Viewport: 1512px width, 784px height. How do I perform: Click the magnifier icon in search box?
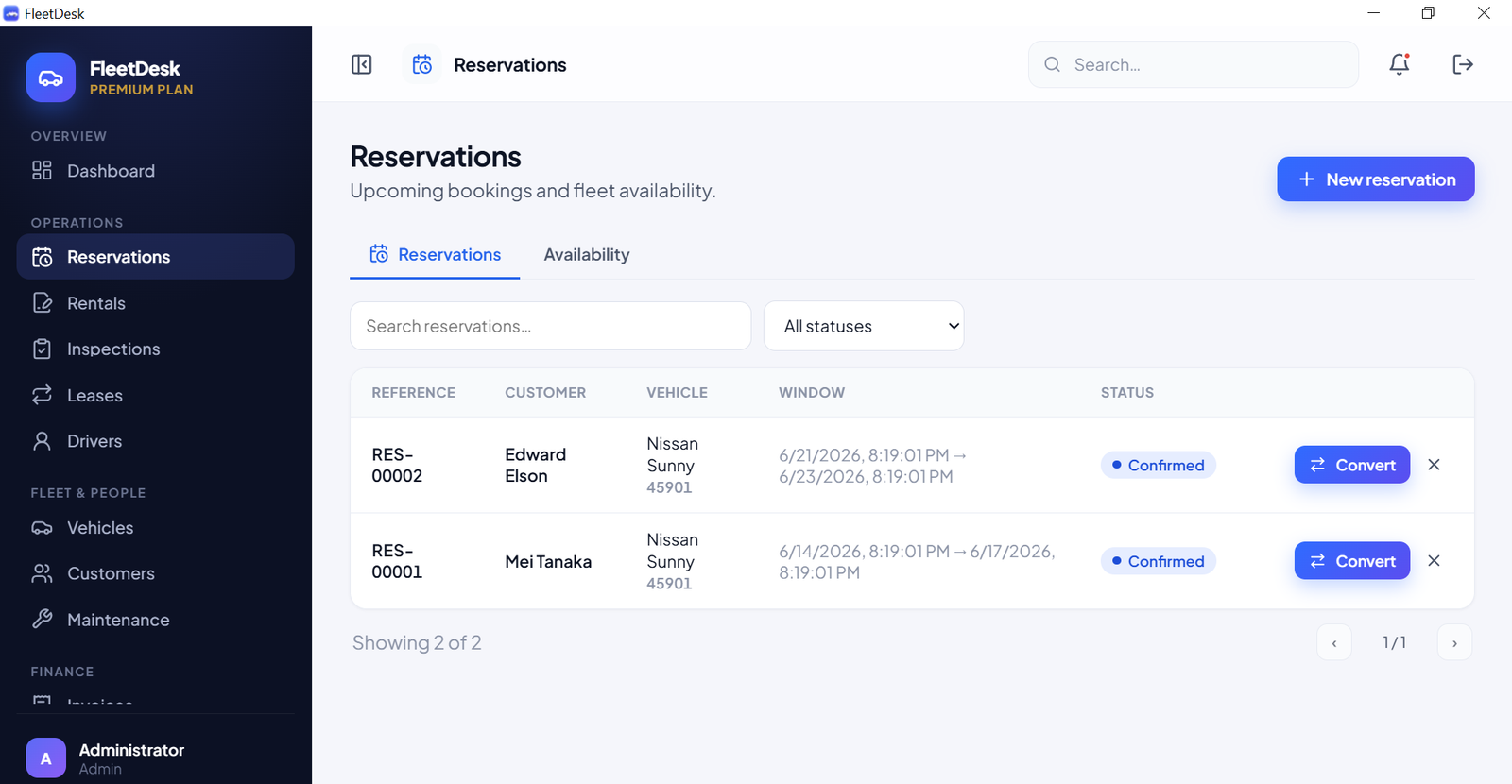1052,64
